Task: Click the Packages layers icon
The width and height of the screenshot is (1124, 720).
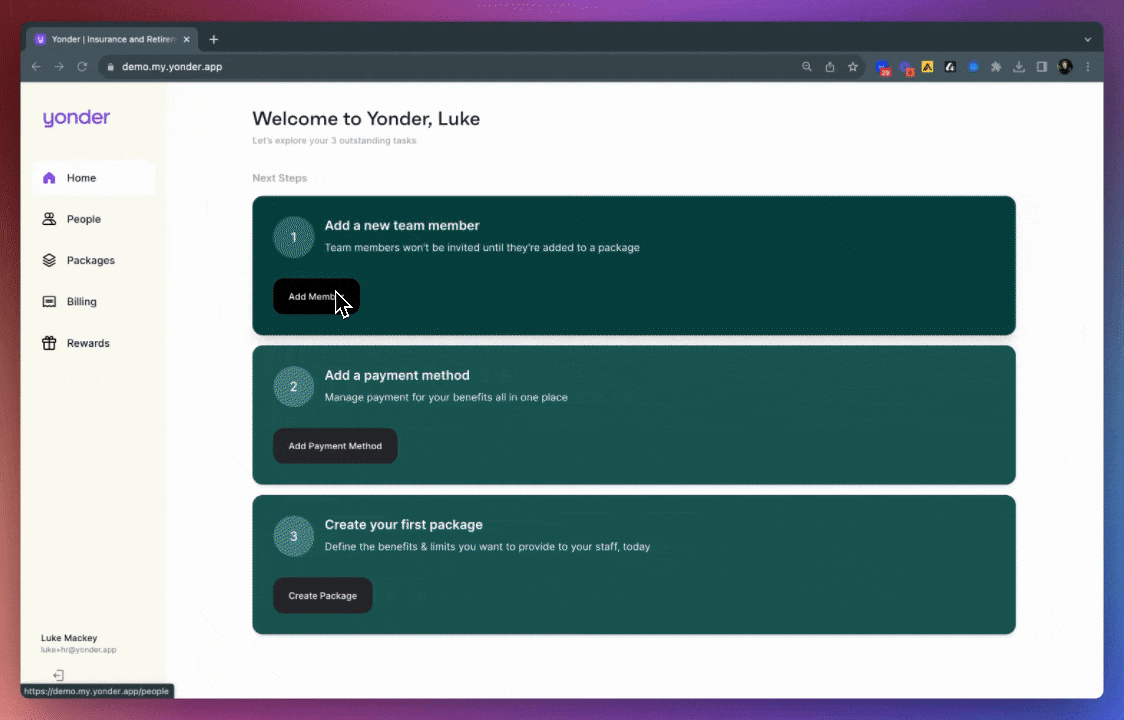Action: pos(49,260)
